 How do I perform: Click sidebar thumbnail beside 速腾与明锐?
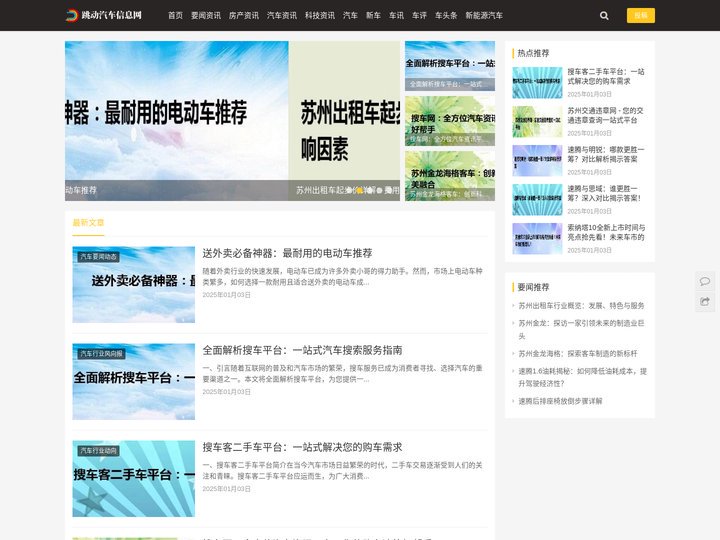(x=537, y=161)
